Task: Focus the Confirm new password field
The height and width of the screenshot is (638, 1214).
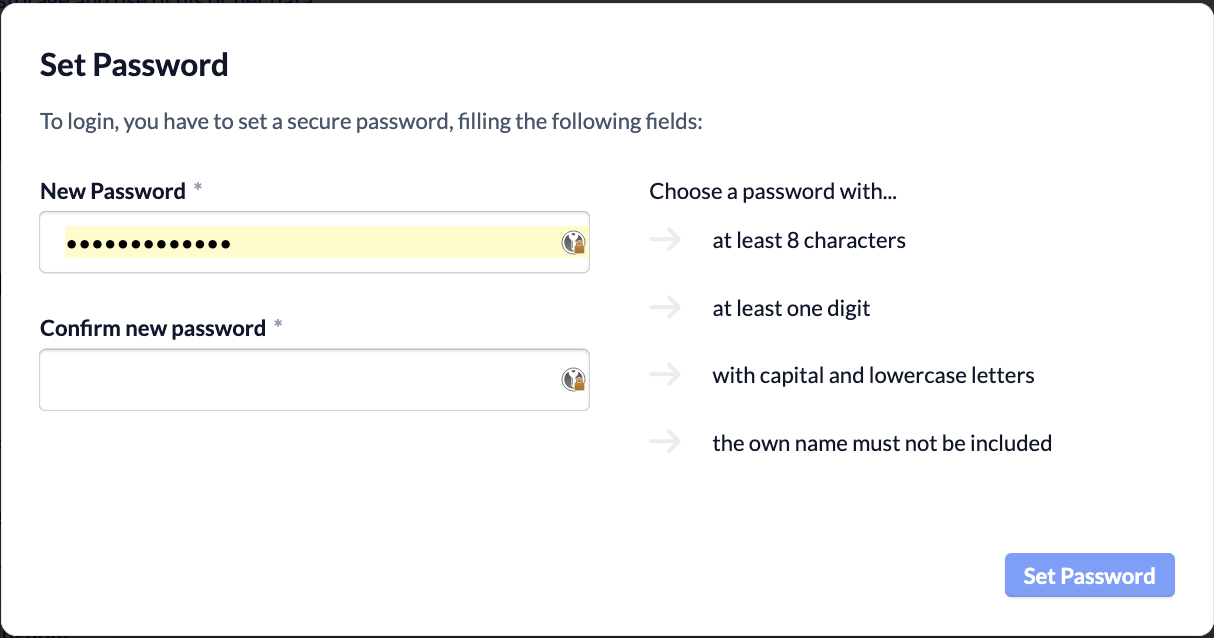Action: coord(314,379)
